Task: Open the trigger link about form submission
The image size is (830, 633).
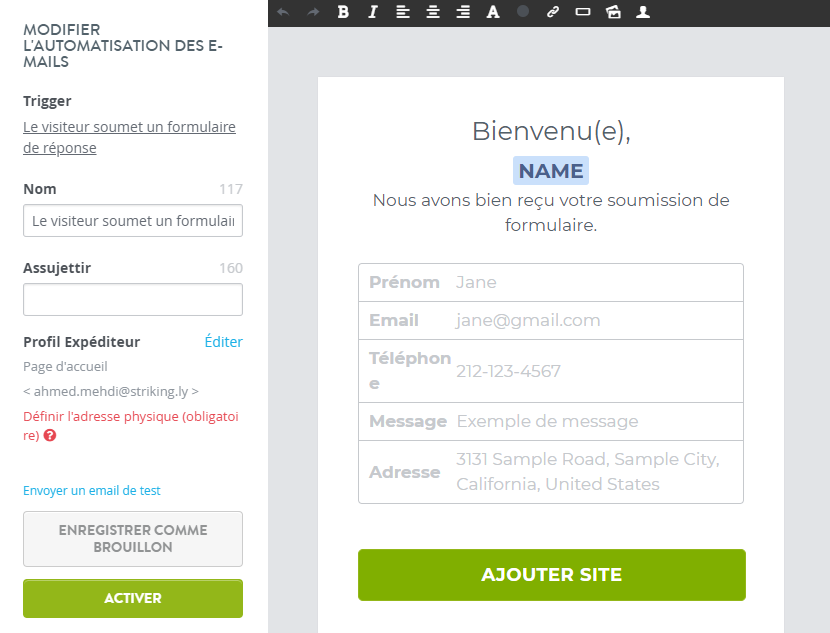Action: [x=129, y=137]
